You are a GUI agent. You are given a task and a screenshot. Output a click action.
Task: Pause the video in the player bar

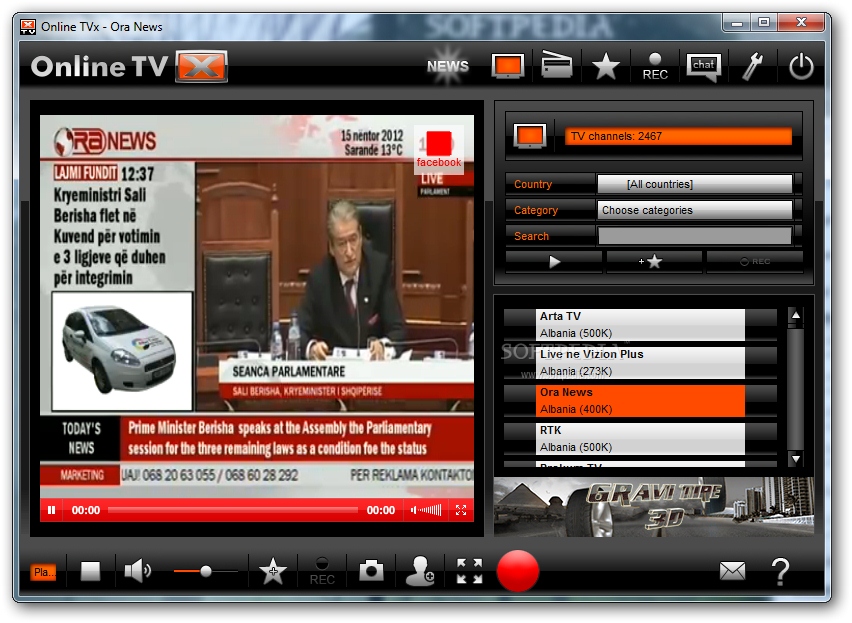tap(52, 510)
